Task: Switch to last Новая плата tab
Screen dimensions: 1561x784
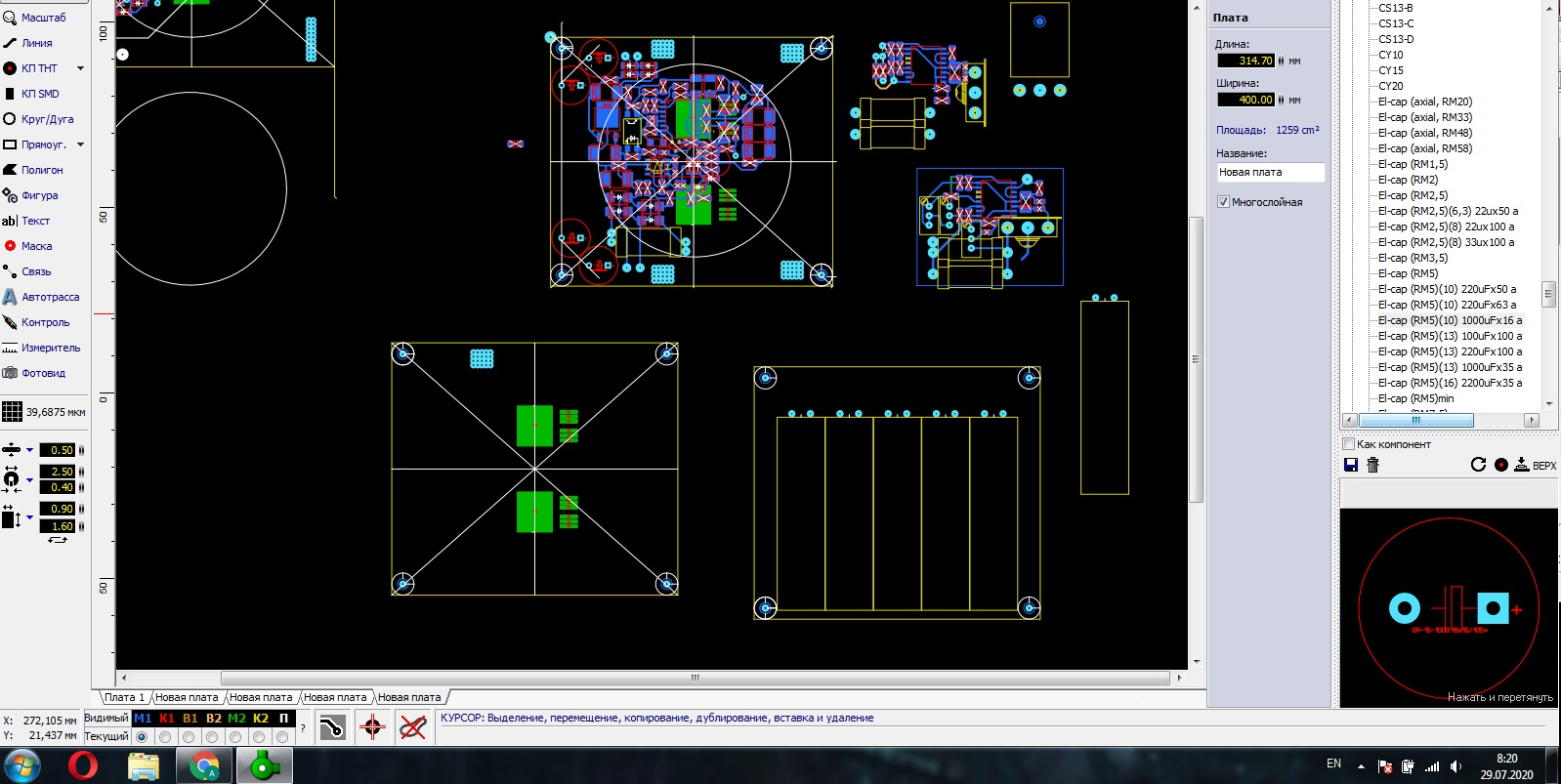Action: 409,697
